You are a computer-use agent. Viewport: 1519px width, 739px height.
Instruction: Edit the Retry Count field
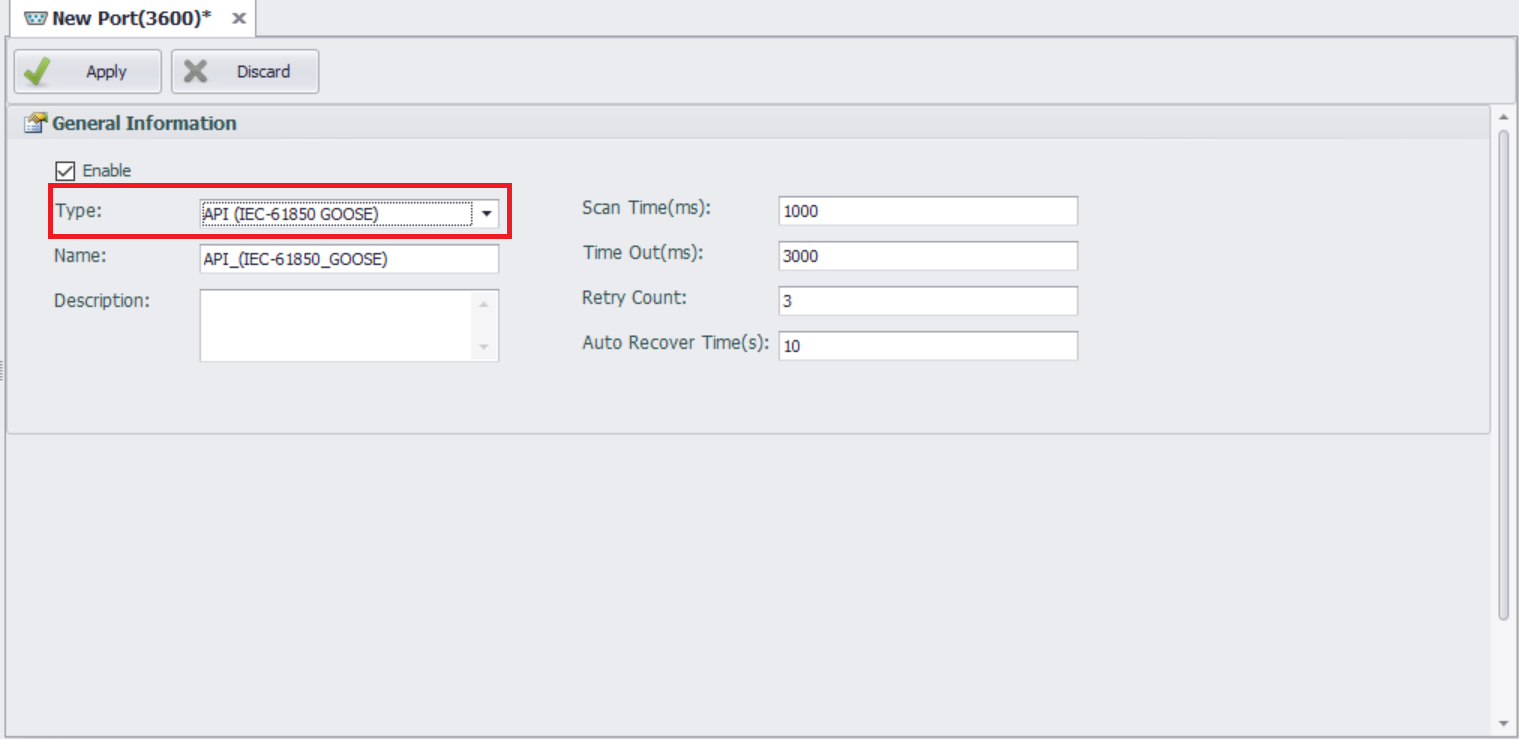pyautogui.click(x=927, y=301)
